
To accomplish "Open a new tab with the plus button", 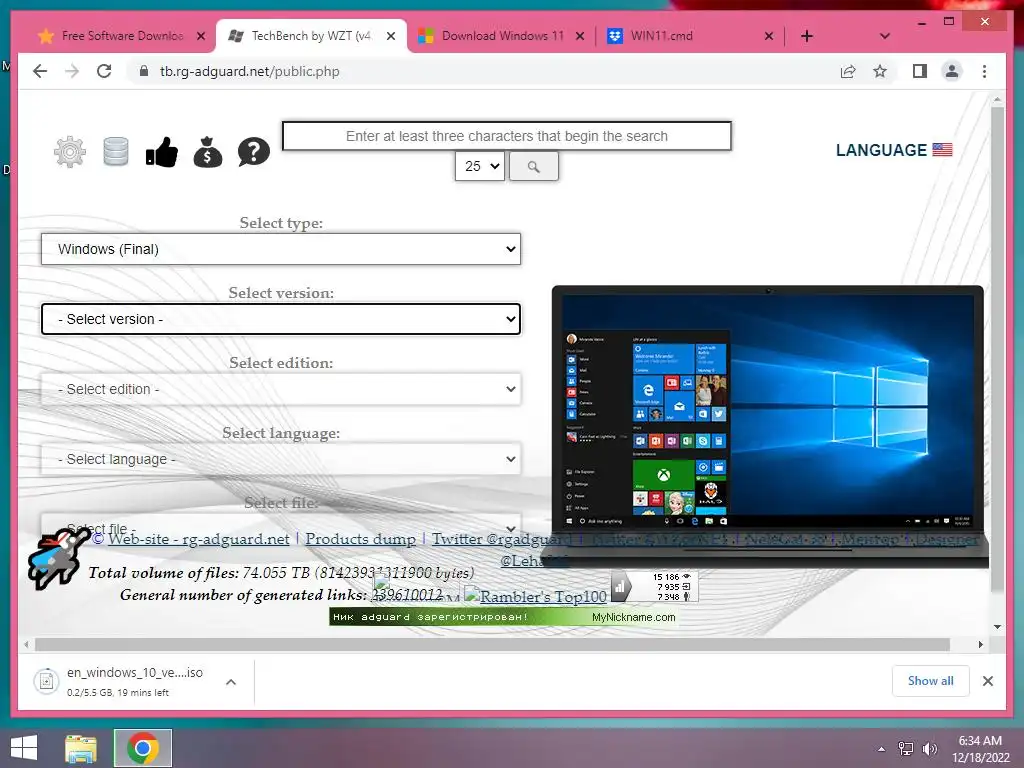I will 807,36.
